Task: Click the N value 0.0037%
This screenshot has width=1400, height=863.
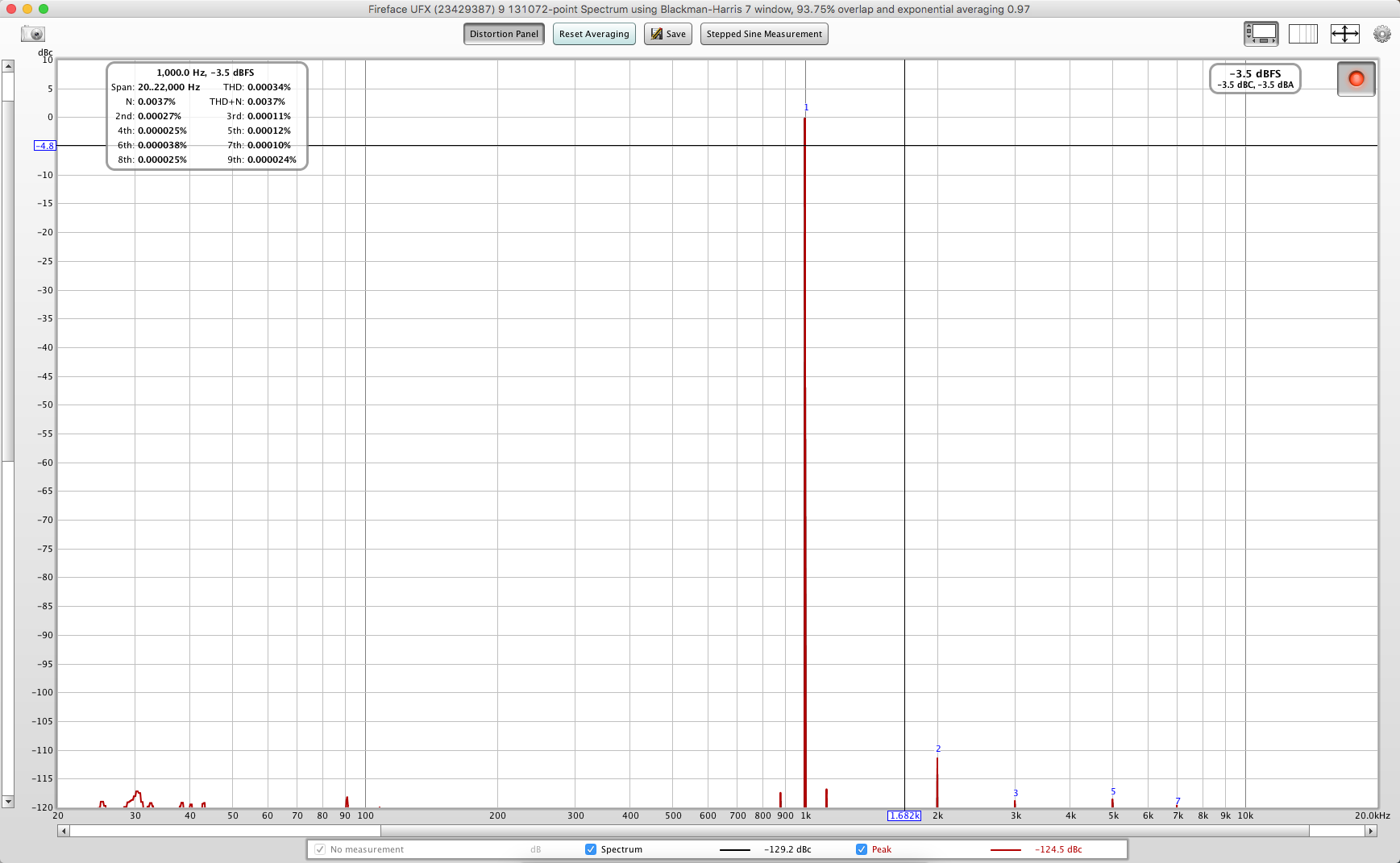Action: click(156, 102)
